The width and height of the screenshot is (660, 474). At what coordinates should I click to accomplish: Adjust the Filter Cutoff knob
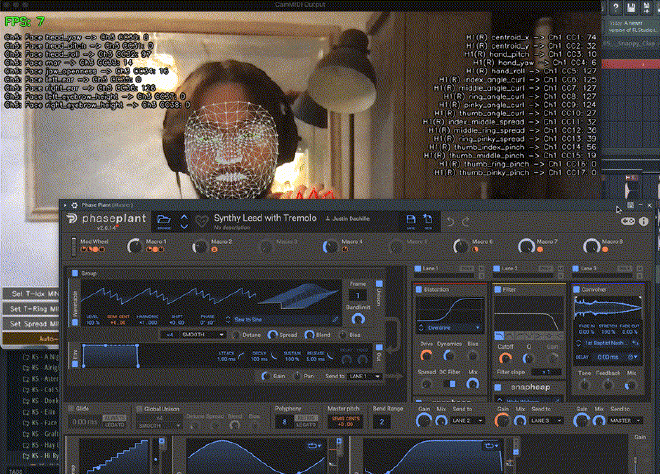[x=505, y=358]
